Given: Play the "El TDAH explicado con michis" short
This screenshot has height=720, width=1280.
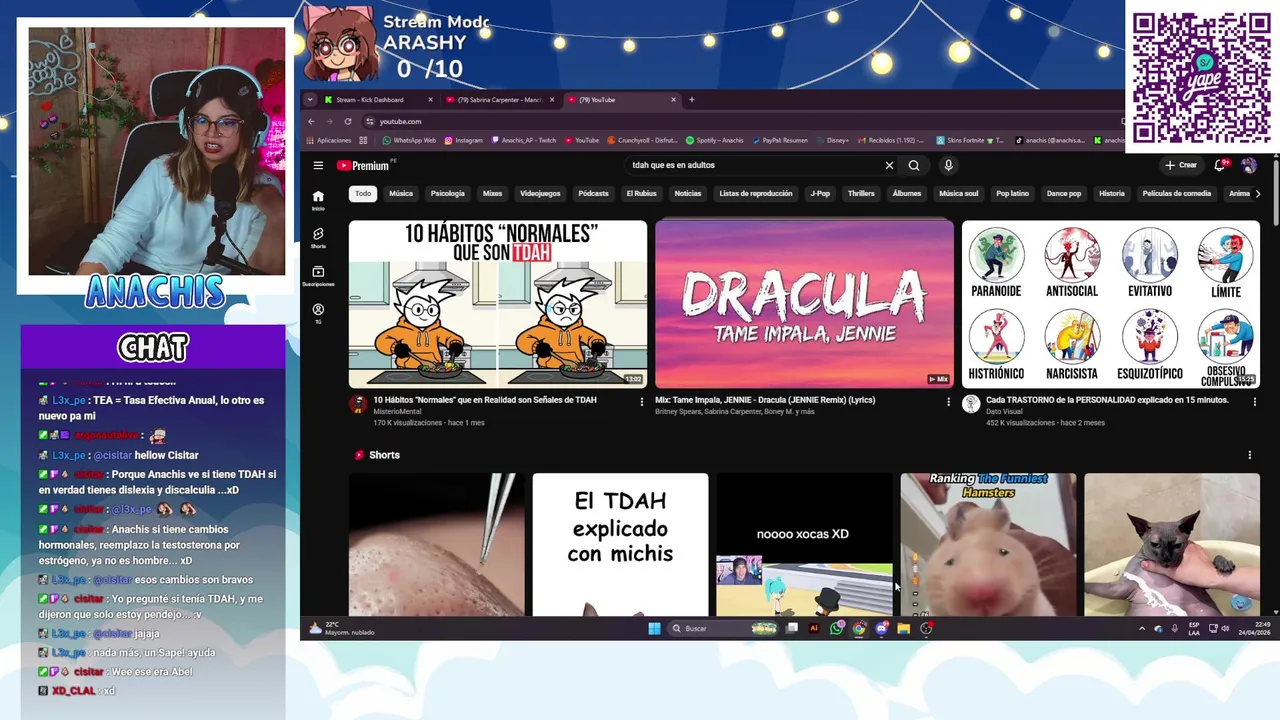Looking at the screenshot, I should pos(620,545).
